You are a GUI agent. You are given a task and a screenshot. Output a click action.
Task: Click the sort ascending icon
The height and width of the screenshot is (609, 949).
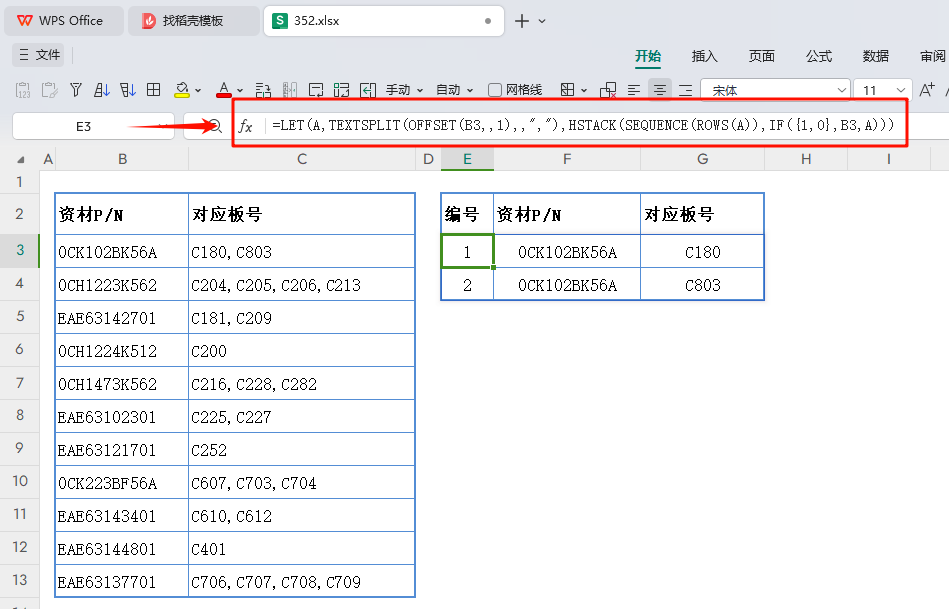[x=102, y=90]
